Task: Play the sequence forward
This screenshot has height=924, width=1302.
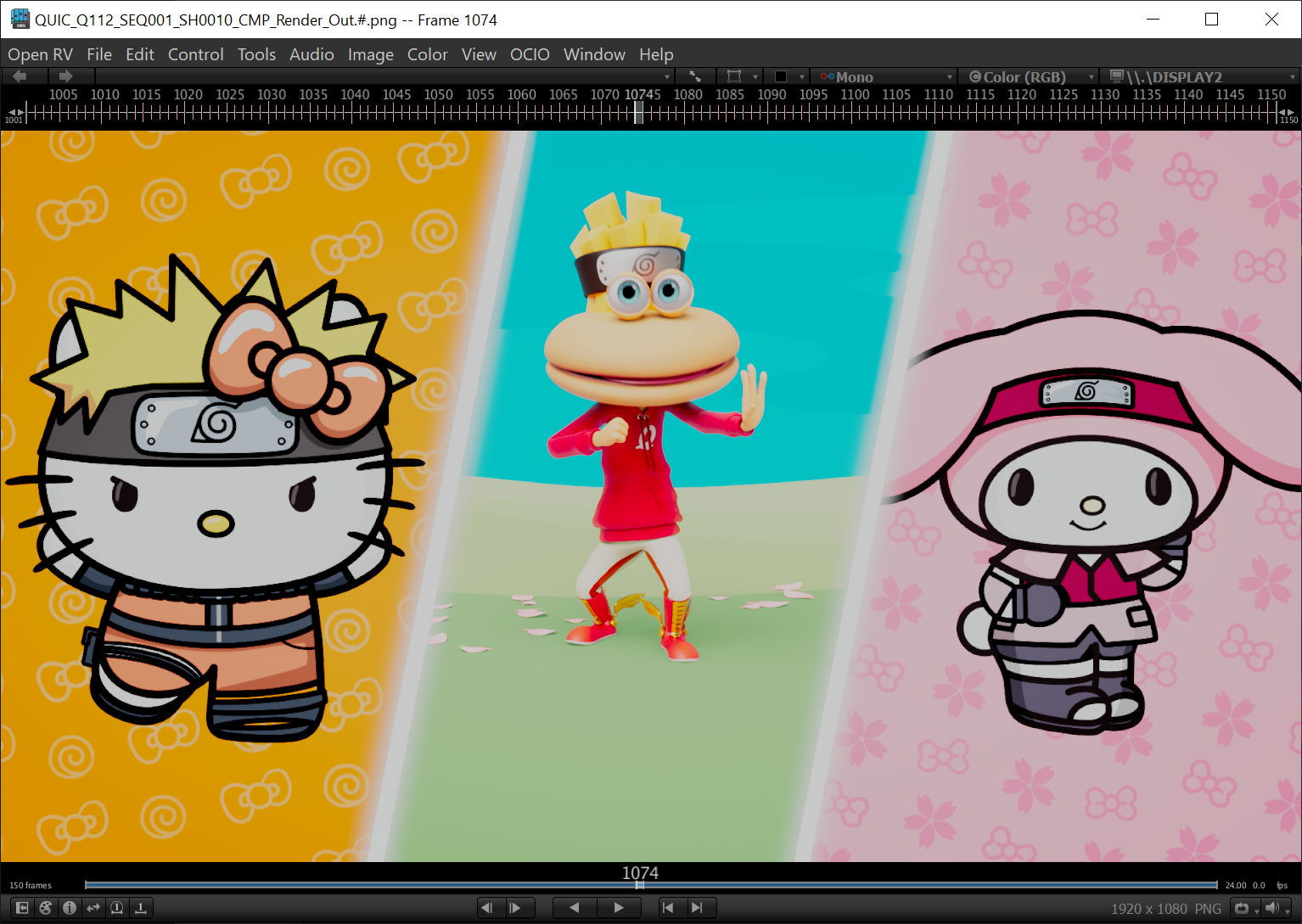Action: (619, 908)
